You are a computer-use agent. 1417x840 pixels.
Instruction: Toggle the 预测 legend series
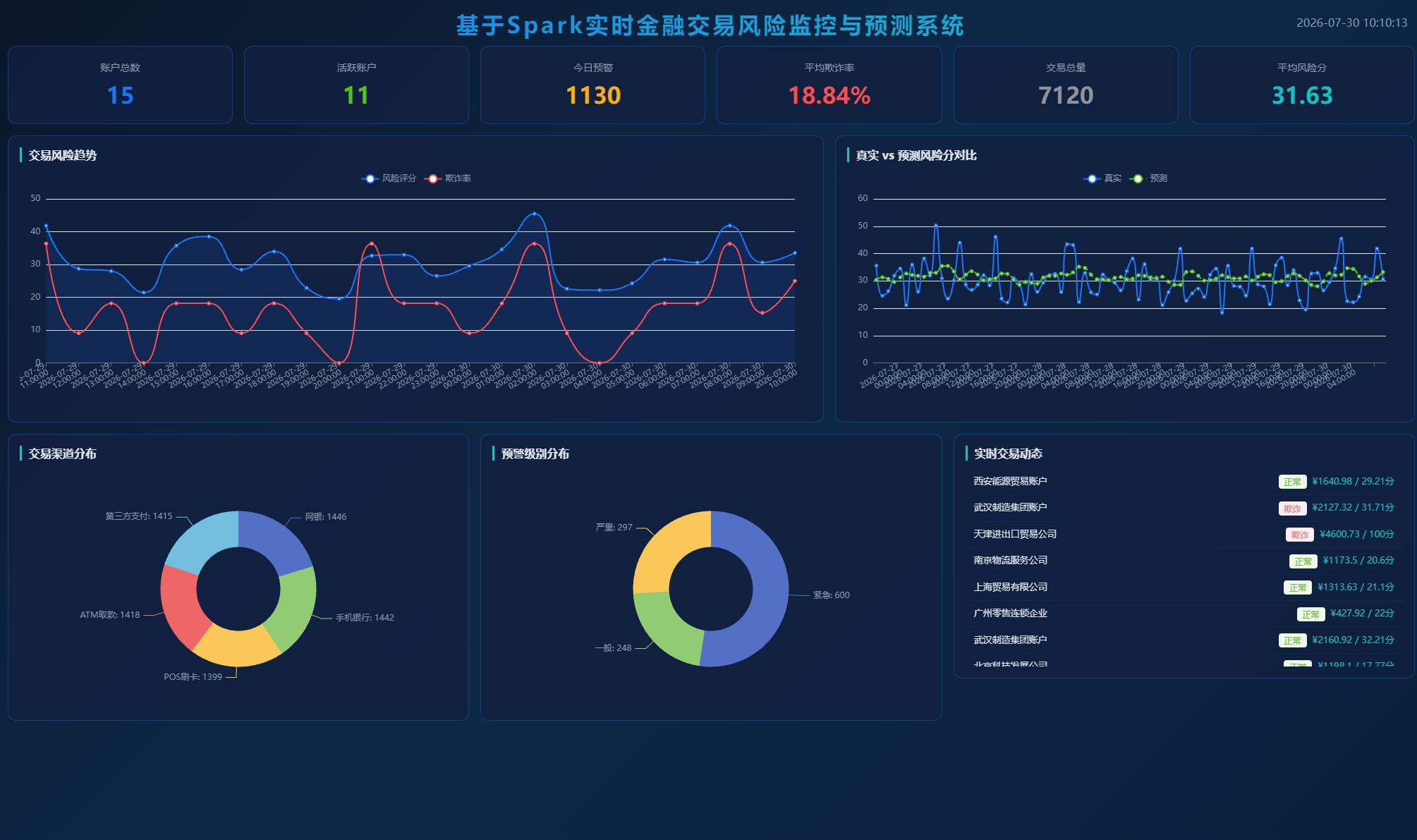click(1148, 178)
